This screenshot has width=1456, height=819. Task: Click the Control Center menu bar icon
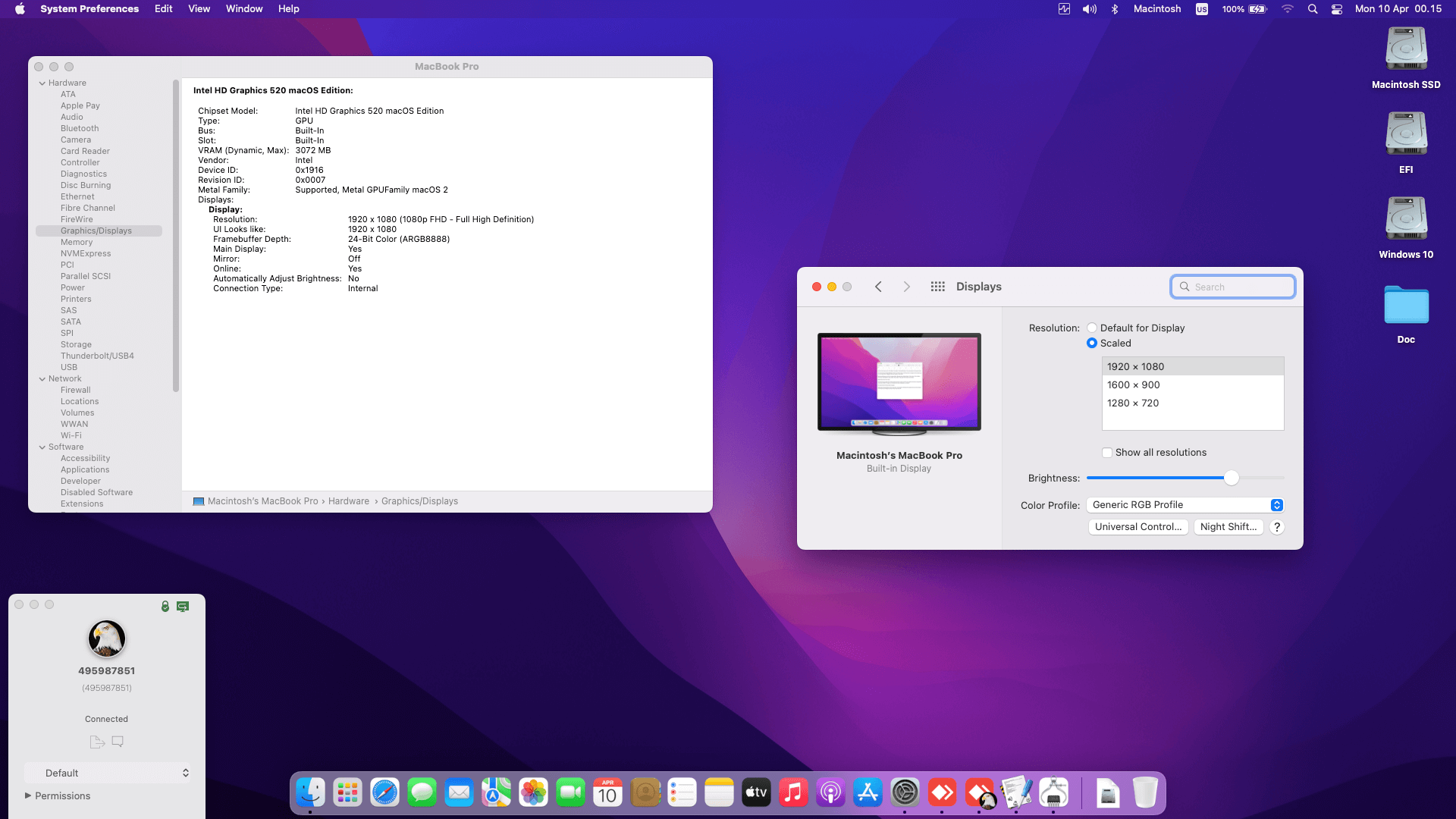point(1337,9)
